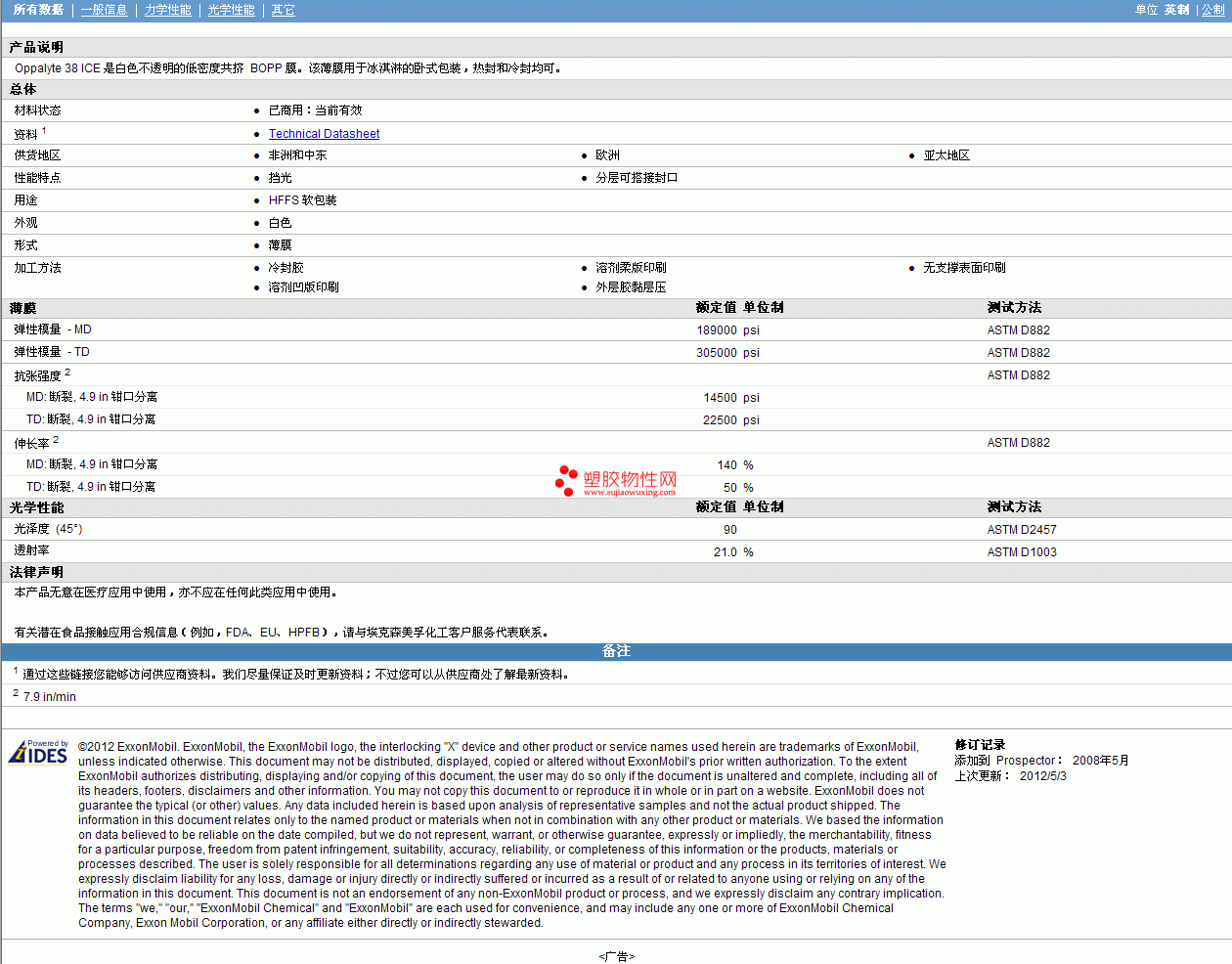This screenshot has height=964, width=1232.
Task: Click the red-dot 塑胶物性网 watermark logo
Action: [x=616, y=479]
